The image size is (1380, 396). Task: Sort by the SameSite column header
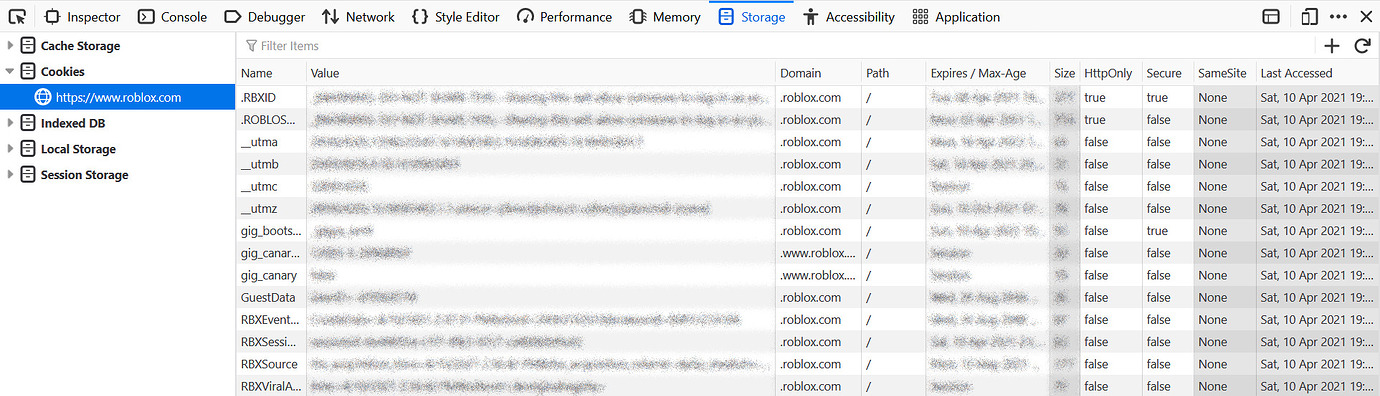1224,73
